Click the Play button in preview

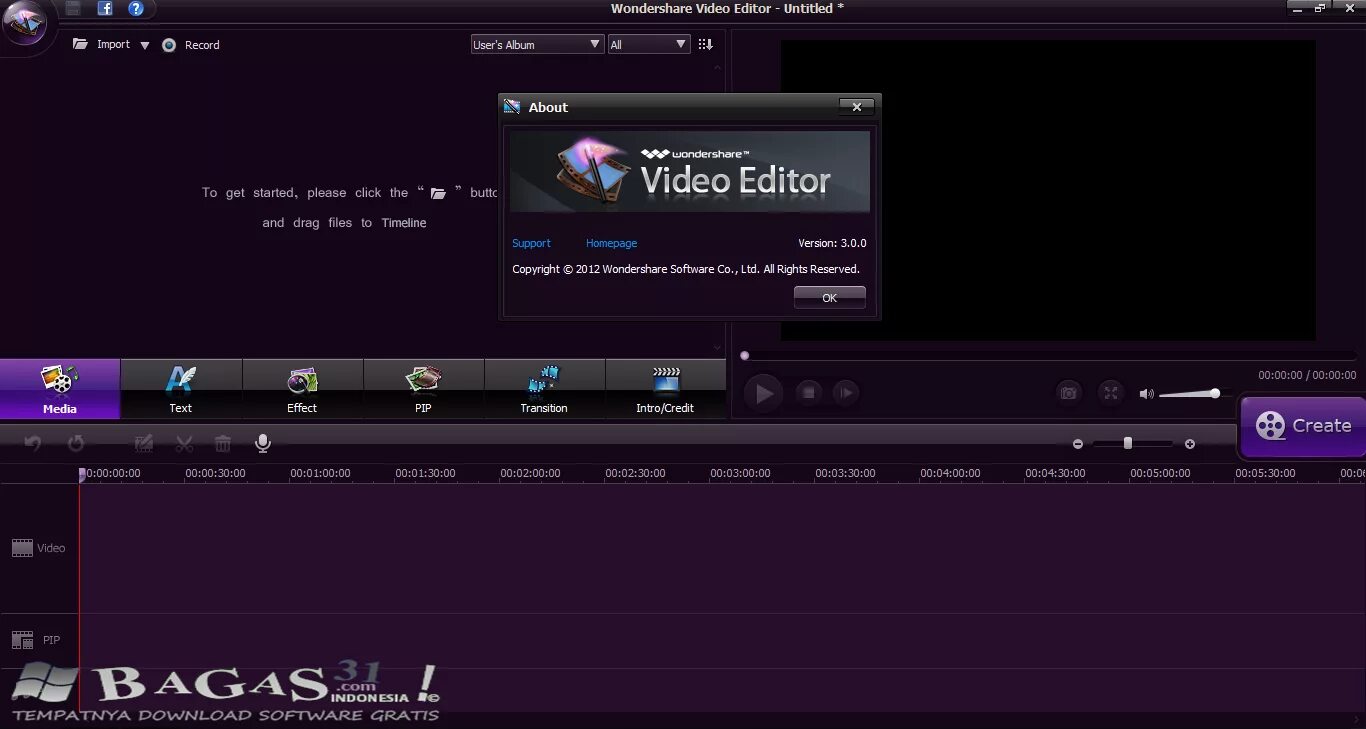pyautogui.click(x=764, y=393)
